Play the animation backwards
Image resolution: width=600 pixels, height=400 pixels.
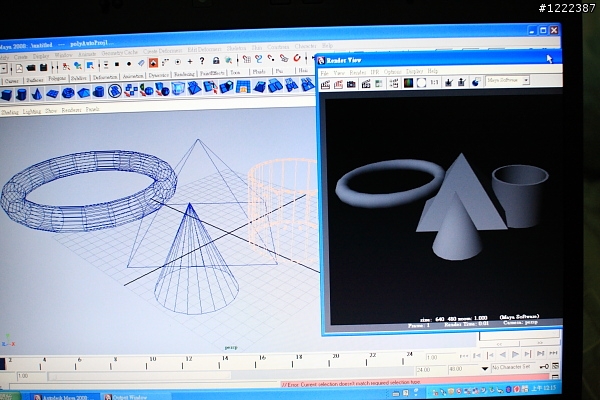(503, 355)
